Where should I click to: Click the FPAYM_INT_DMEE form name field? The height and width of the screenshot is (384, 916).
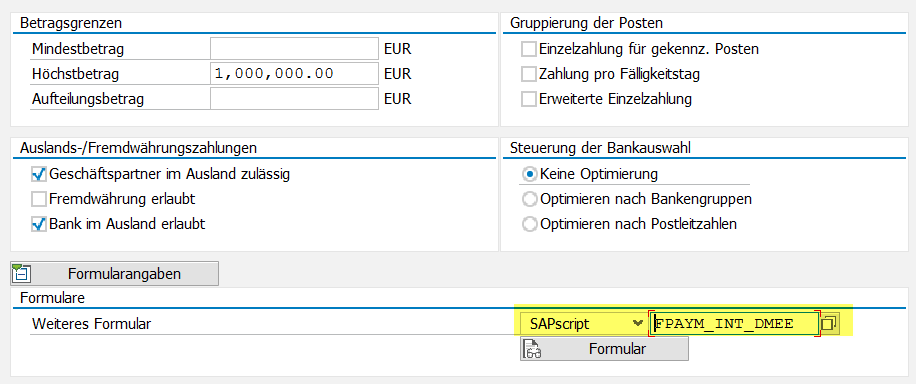(735, 323)
